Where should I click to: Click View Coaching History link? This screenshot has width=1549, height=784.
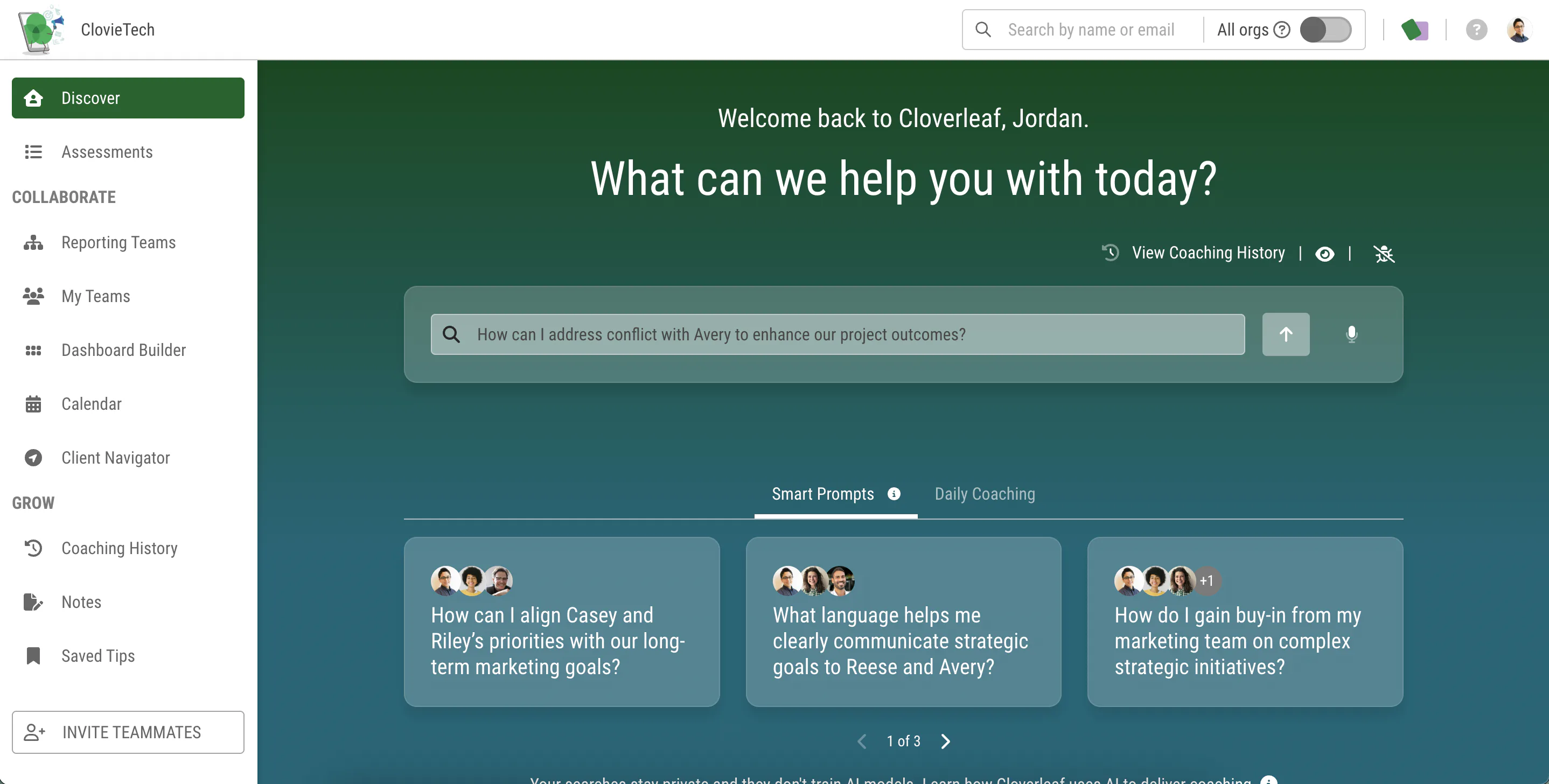point(1208,253)
